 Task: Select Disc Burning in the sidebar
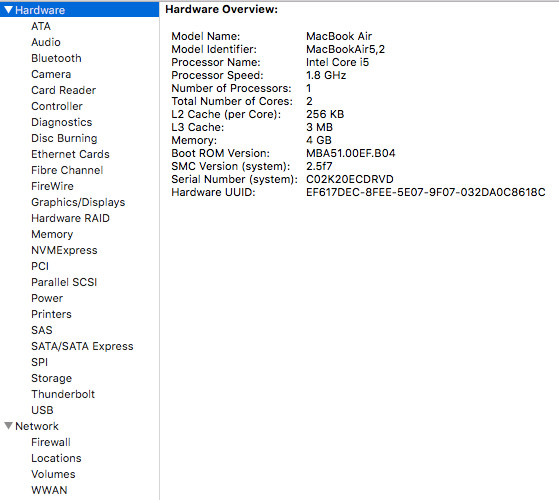[x=64, y=138]
